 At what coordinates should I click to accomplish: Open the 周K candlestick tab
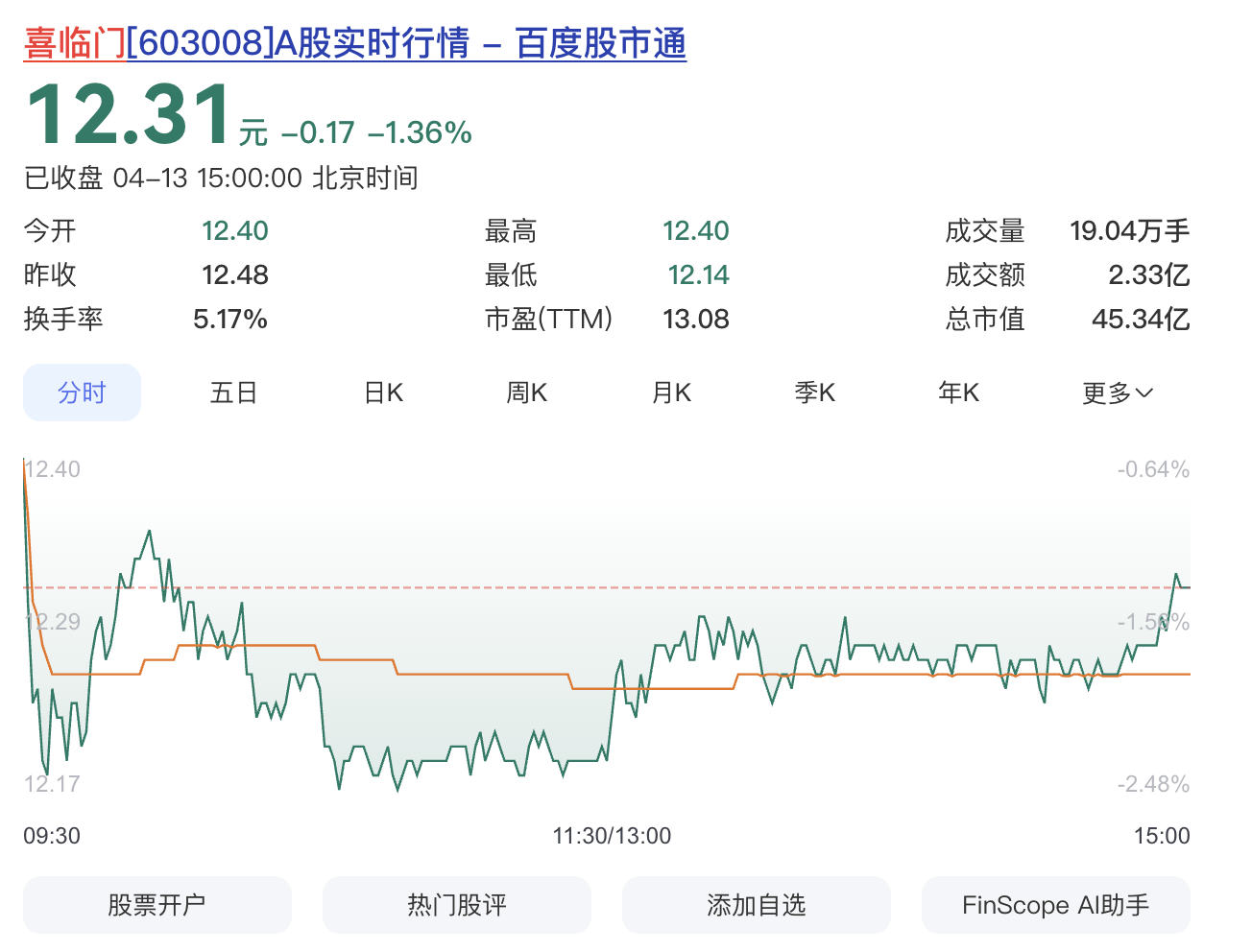point(526,393)
